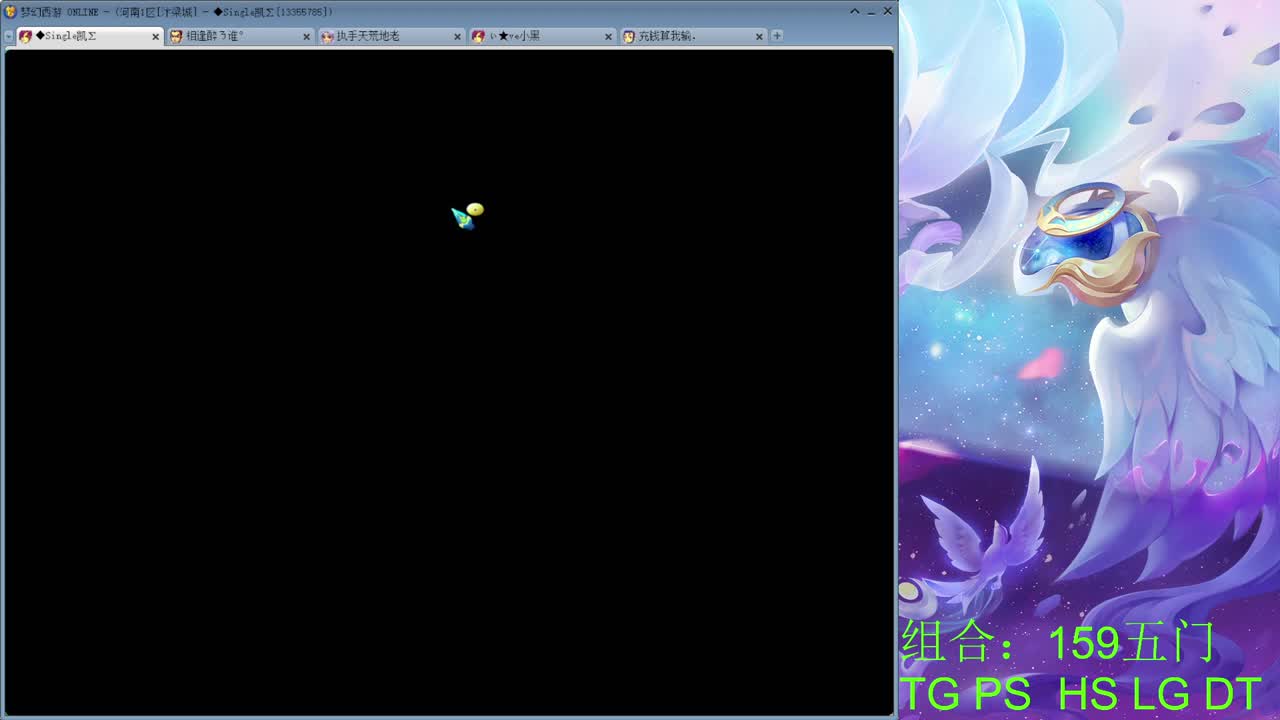
Task: Click the character avatar on ◆Single飘Σ tab
Action: (25, 36)
